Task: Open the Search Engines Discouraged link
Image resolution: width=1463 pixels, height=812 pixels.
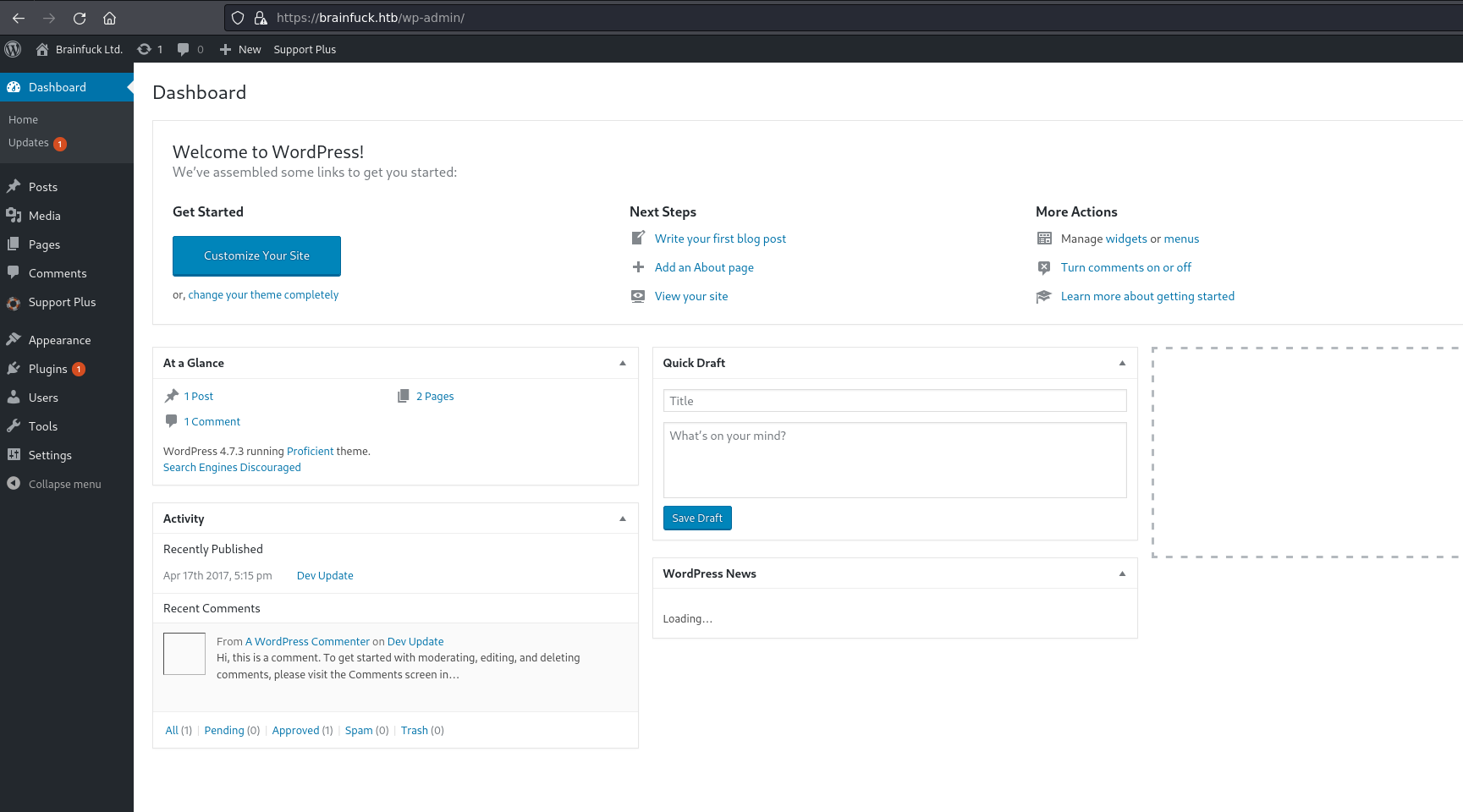Action: point(232,467)
